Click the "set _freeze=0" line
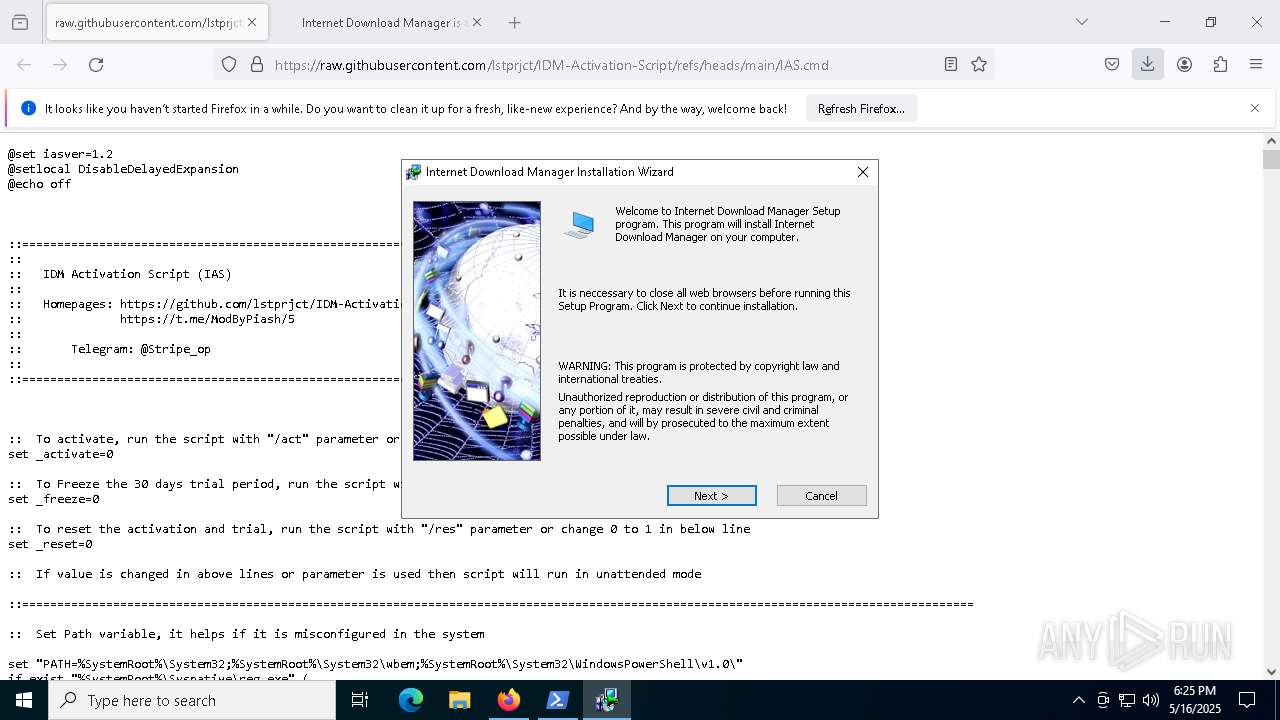This screenshot has height=720, width=1280. (x=54, y=499)
